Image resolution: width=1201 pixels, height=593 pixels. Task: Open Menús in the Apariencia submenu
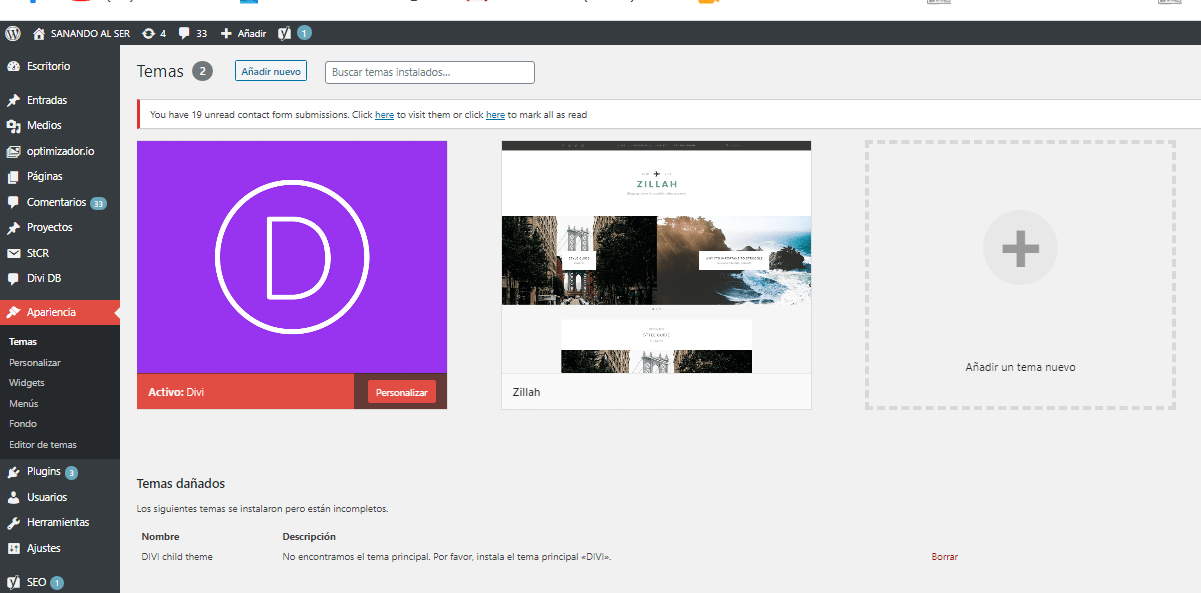click(x=24, y=403)
